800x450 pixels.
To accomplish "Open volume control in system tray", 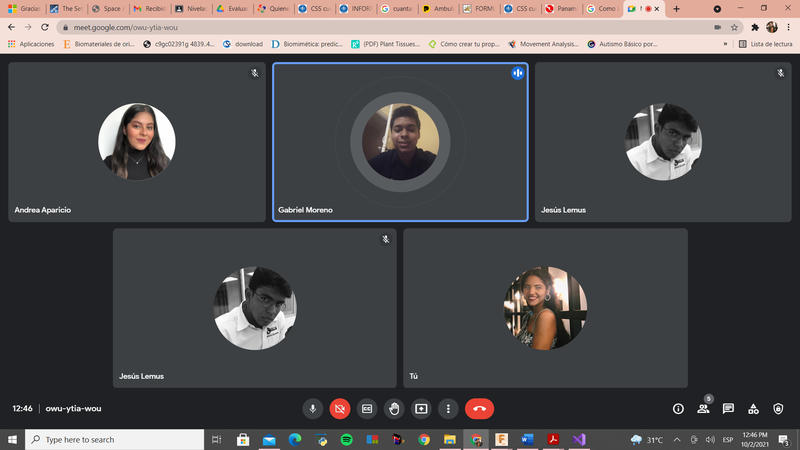I will pos(710,439).
